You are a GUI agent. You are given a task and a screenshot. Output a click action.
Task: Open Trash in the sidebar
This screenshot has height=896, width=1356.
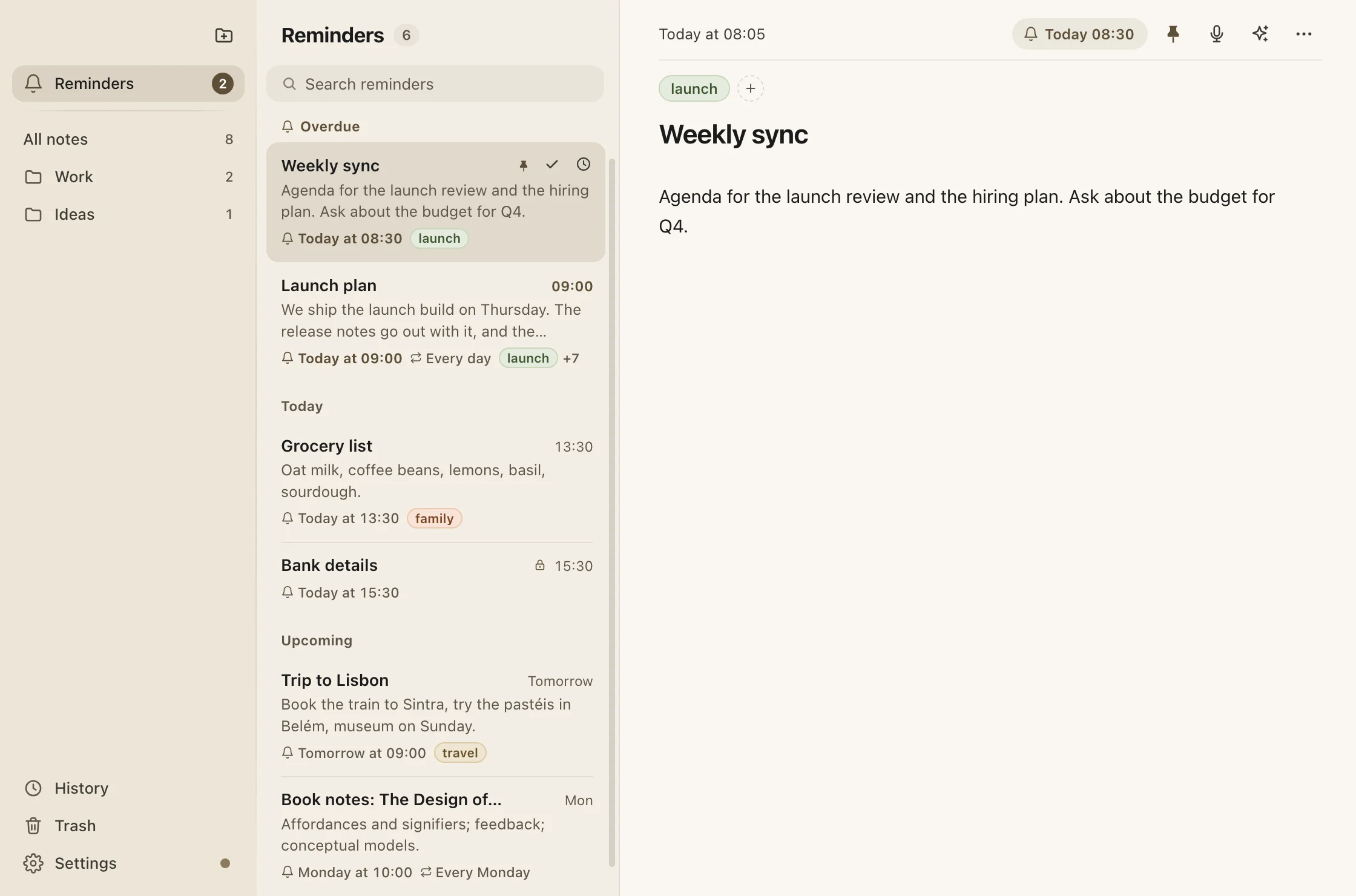[x=128, y=826]
